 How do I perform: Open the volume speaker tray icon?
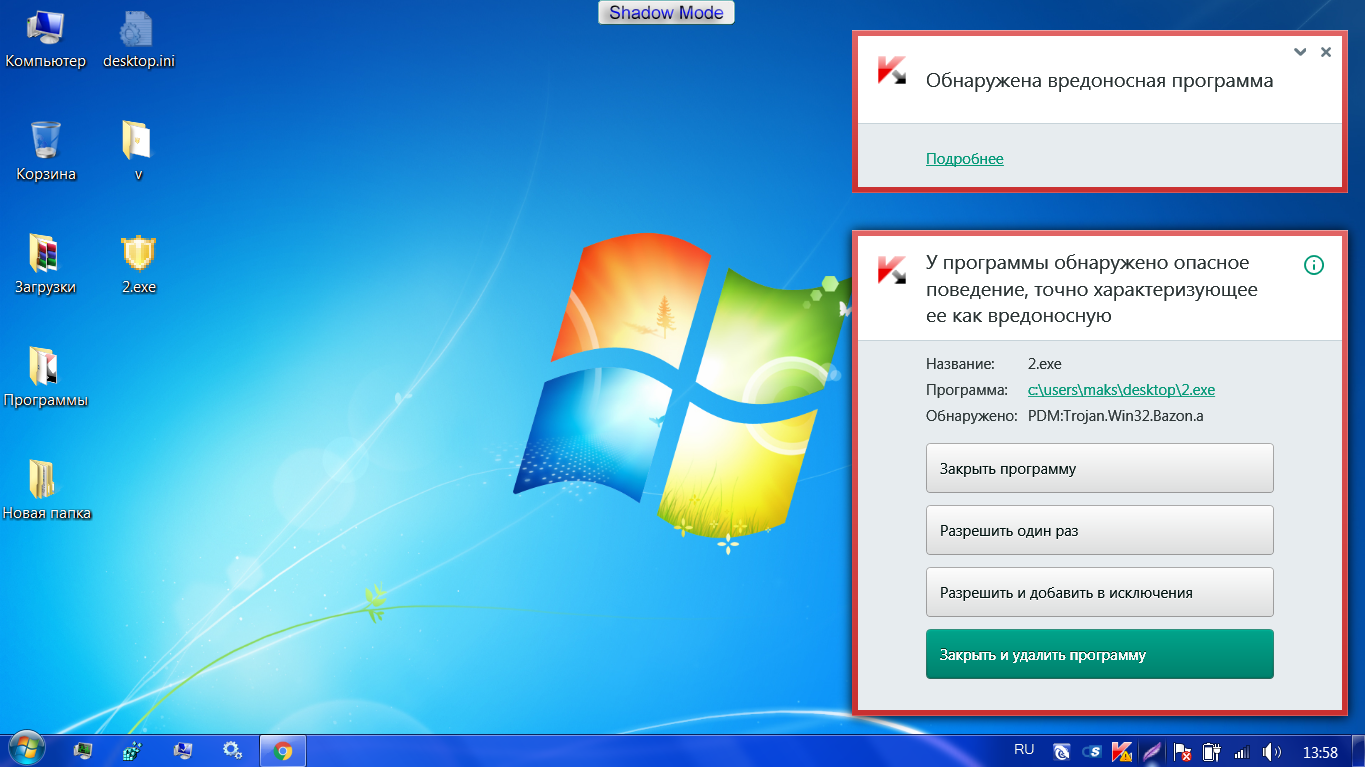(x=1272, y=751)
